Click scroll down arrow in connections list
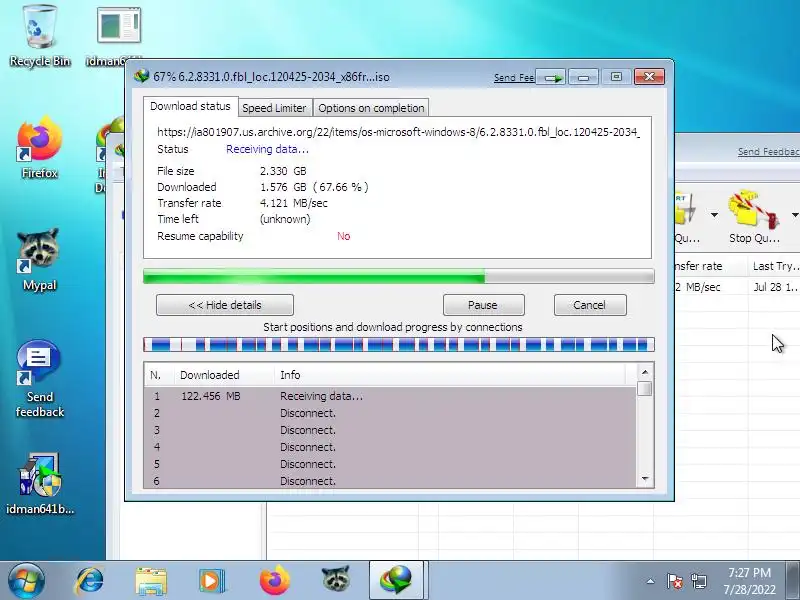Image resolution: width=800 pixels, height=600 pixels. pos(645,479)
